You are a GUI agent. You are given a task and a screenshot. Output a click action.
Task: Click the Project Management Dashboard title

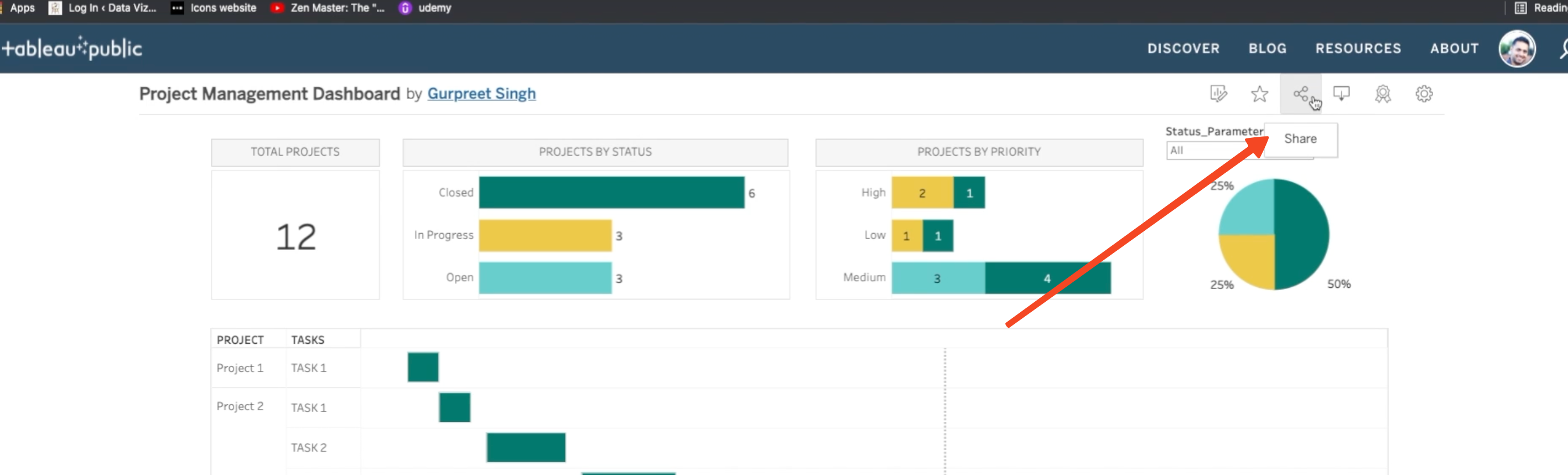click(x=269, y=94)
